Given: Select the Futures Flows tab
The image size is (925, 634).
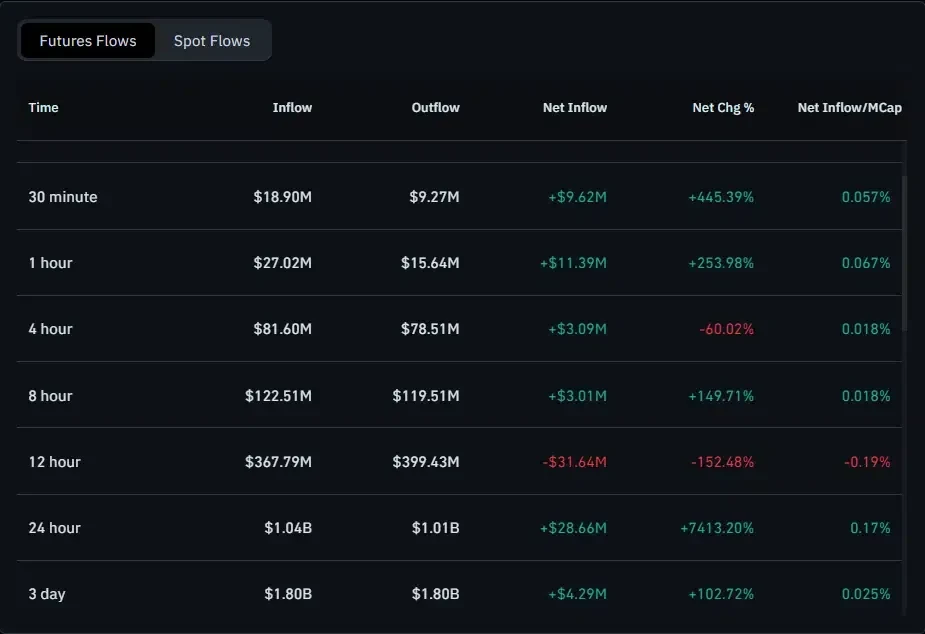Looking at the screenshot, I should (x=87, y=40).
